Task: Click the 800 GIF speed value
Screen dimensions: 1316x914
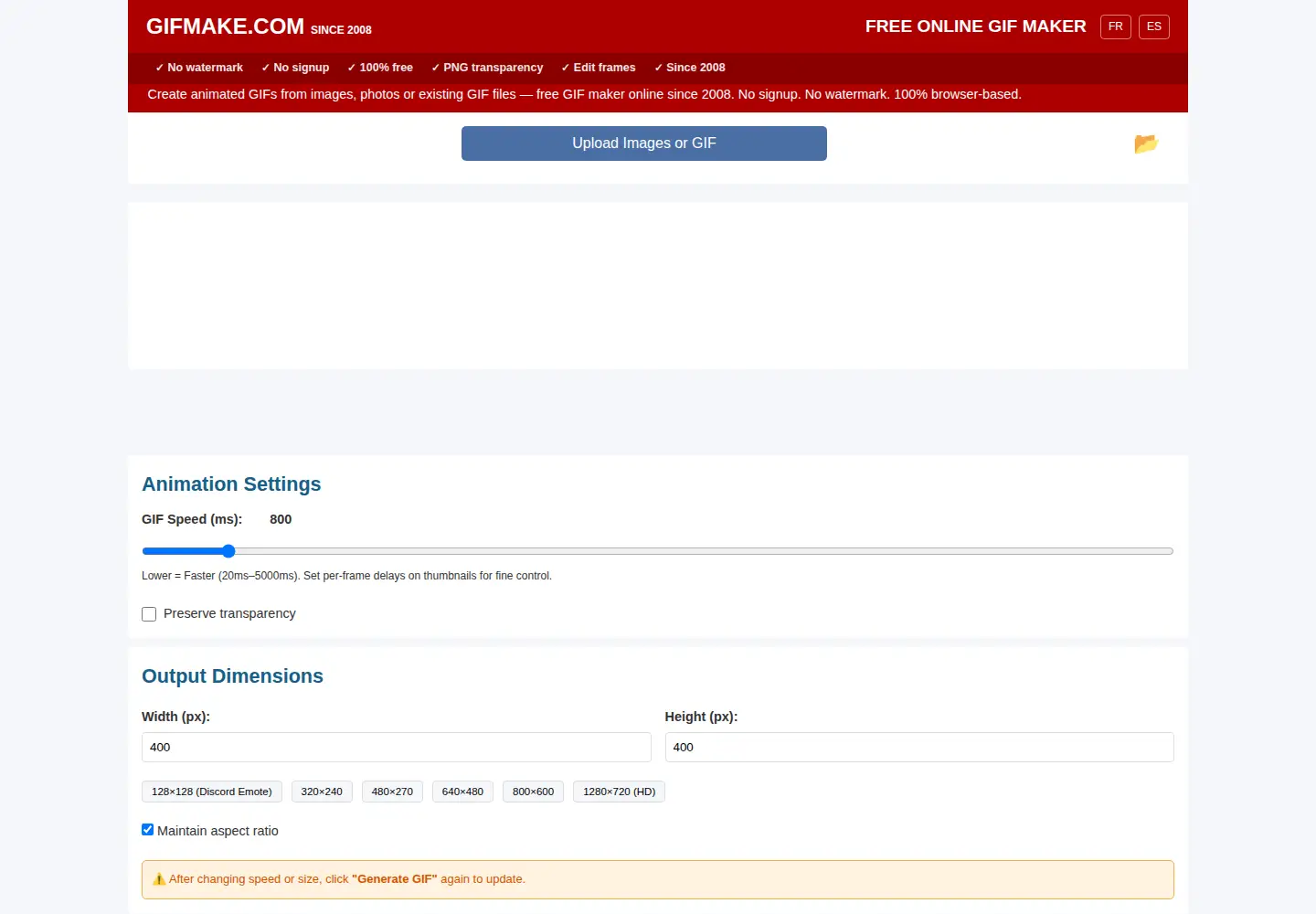Action: click(x=281, y=519)
